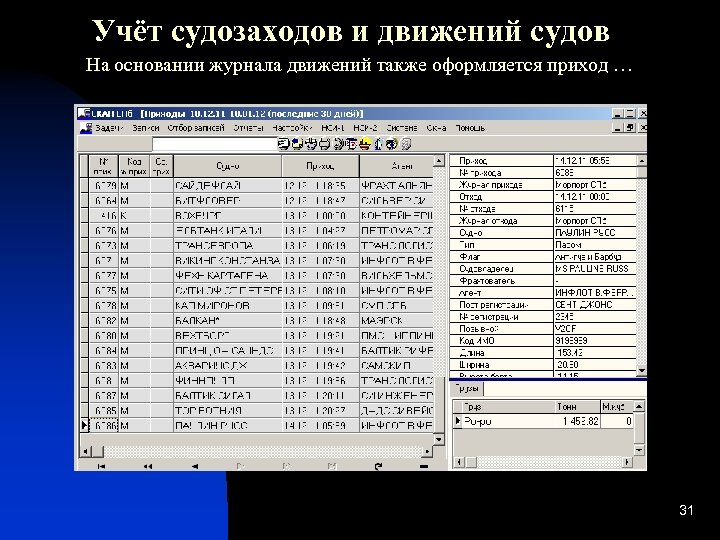720x540 pixels.
Task: Open the Помощь menu
Action: (470, 128)
